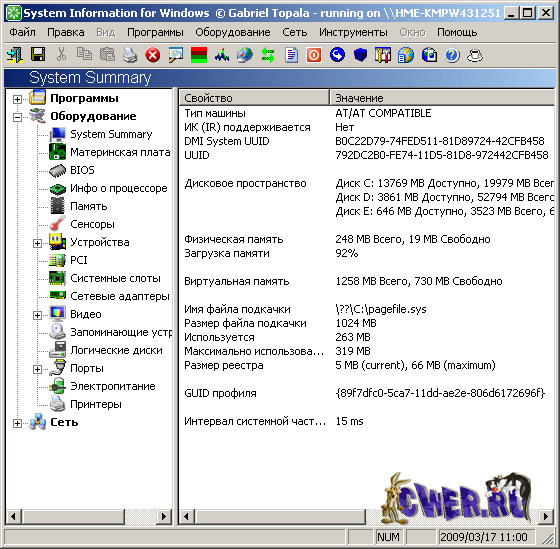This screenshot has height=549, width=560.
Task: Click tree panel scroll left arrow
Action: pyautogui.click(x=13, y=516)
